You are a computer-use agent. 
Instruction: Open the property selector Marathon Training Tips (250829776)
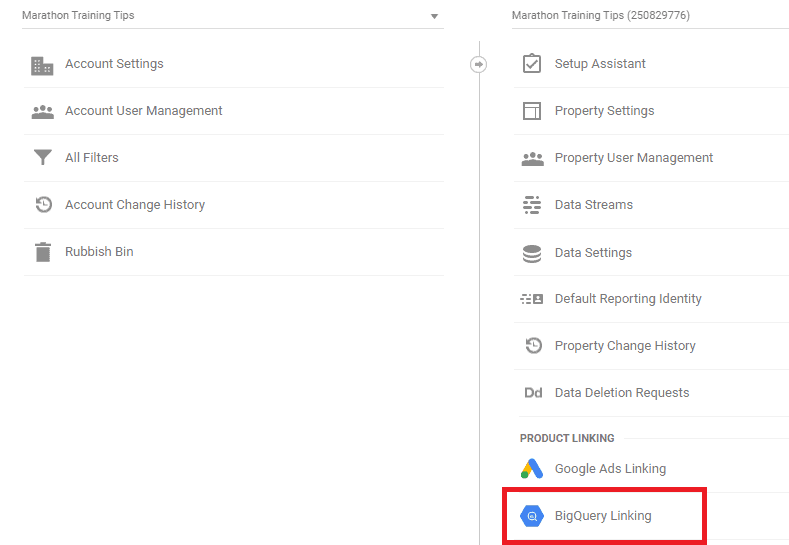[650, 16]
